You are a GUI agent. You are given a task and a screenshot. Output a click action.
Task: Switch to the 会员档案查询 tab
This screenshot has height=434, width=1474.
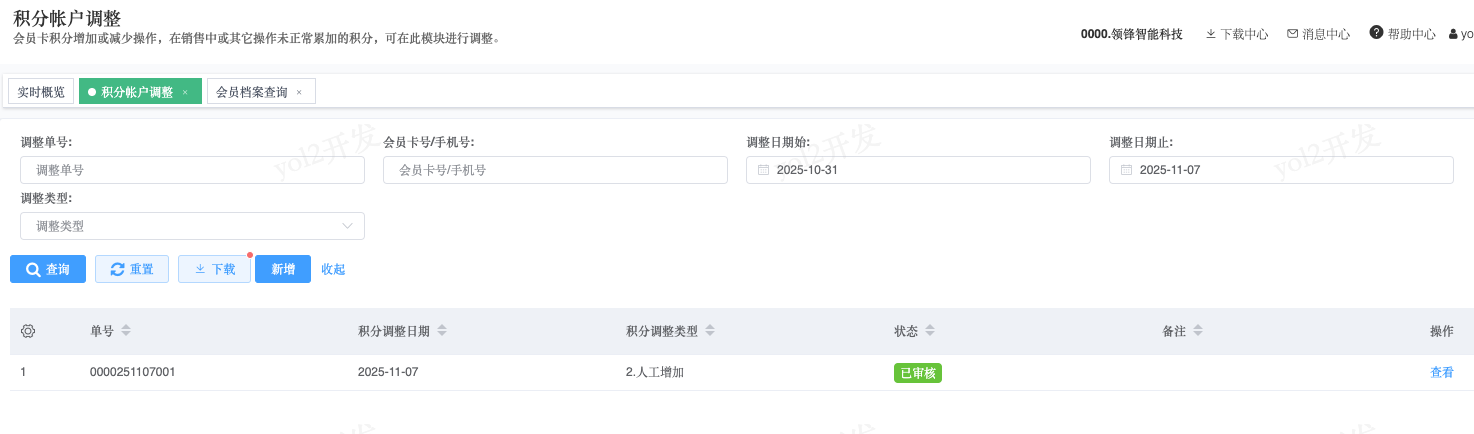pos(252,92)
